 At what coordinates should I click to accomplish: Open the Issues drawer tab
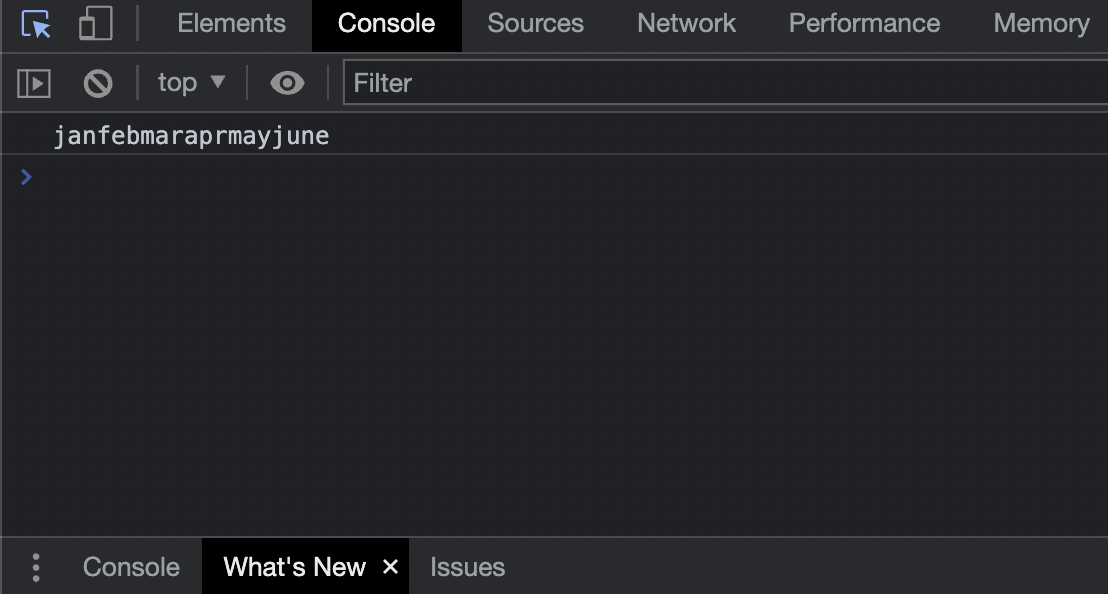click(467, 567)
